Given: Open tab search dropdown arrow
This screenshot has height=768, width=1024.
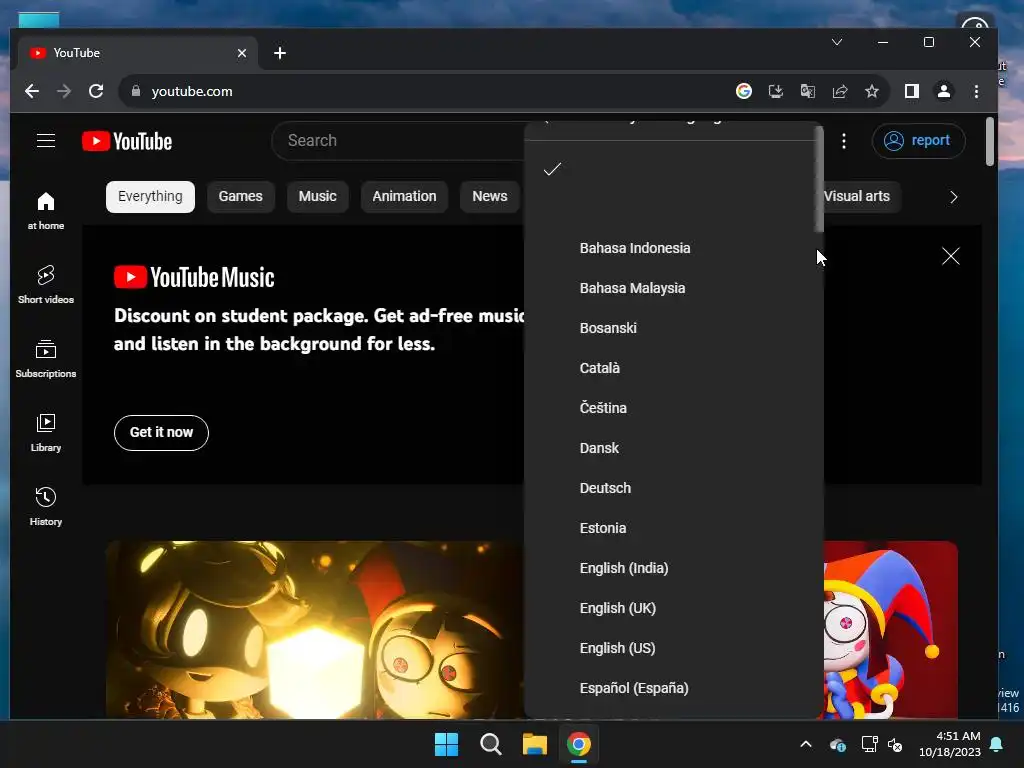Looking at the screenshot, I should [837, 42].
